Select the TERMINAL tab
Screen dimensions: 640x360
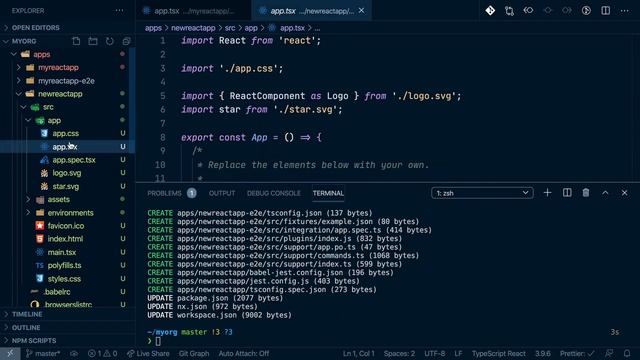click(x=328, y=193)
